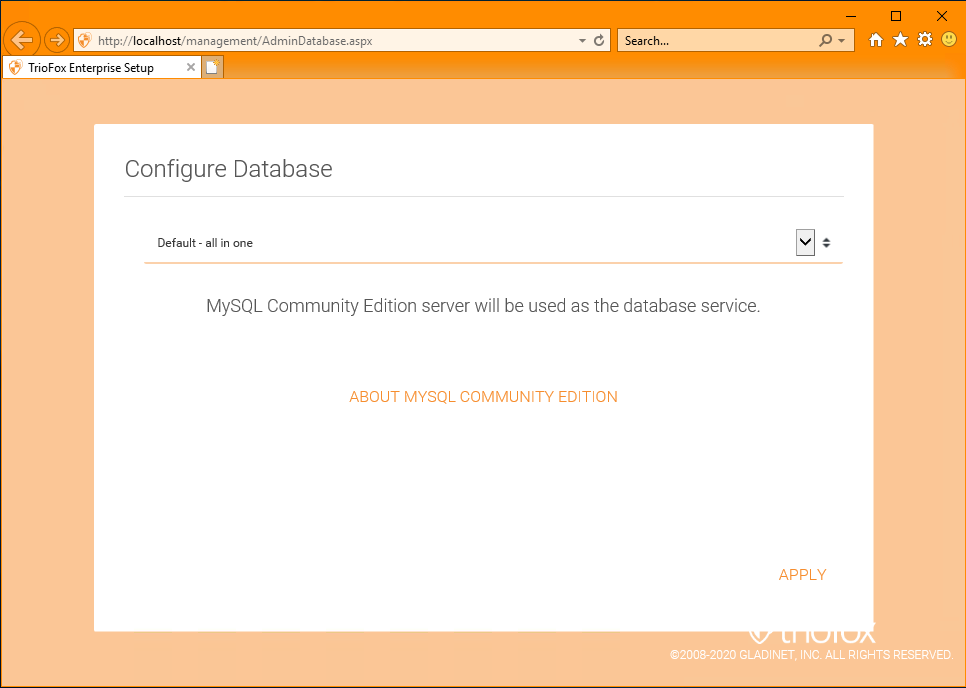Minimize the browser window
Image resolution: width=966 pixels, height=688 pixels.
coord(851,17)
